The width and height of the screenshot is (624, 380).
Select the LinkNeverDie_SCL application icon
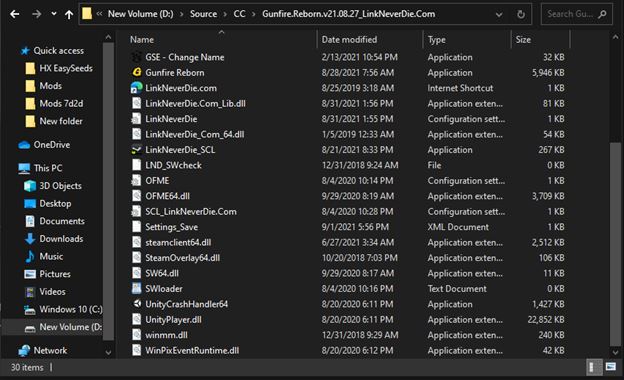136,150
